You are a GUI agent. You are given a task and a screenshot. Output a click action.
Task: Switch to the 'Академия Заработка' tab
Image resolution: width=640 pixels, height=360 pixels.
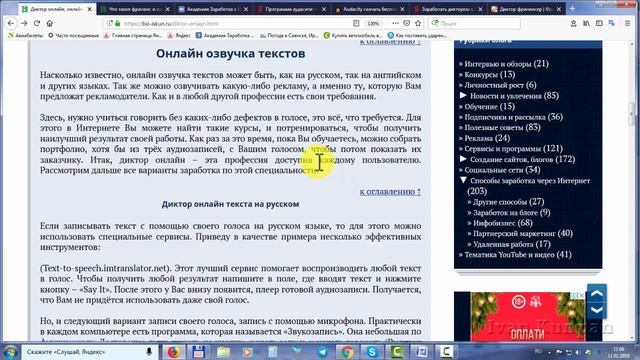(213, 9)
